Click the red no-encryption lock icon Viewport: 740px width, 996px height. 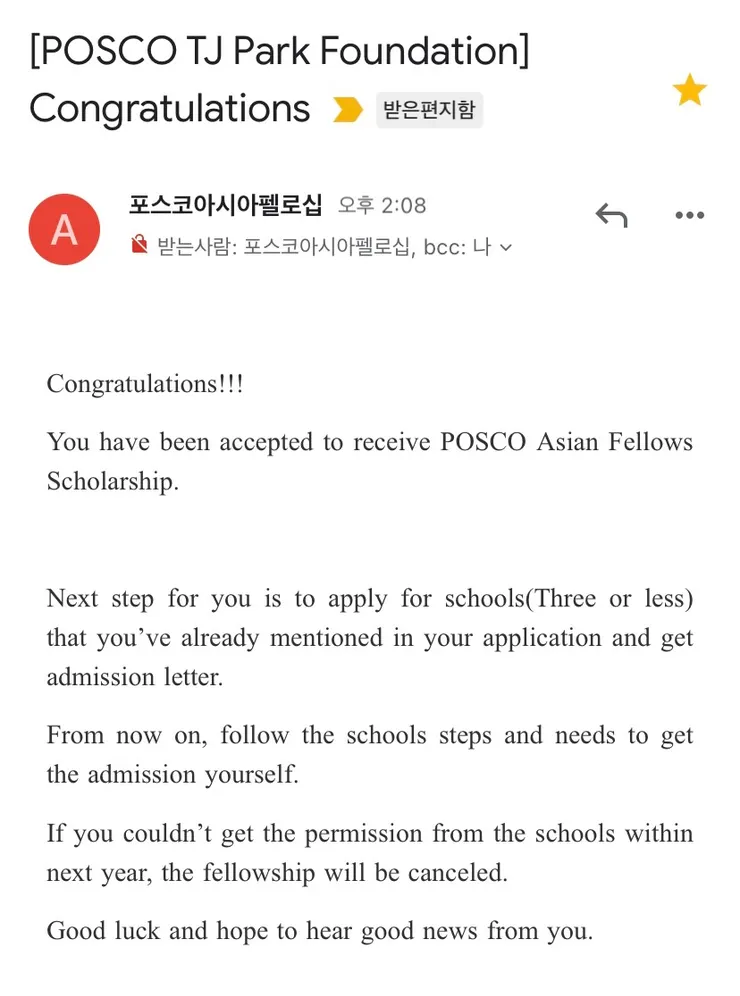[x=140, y=245]
